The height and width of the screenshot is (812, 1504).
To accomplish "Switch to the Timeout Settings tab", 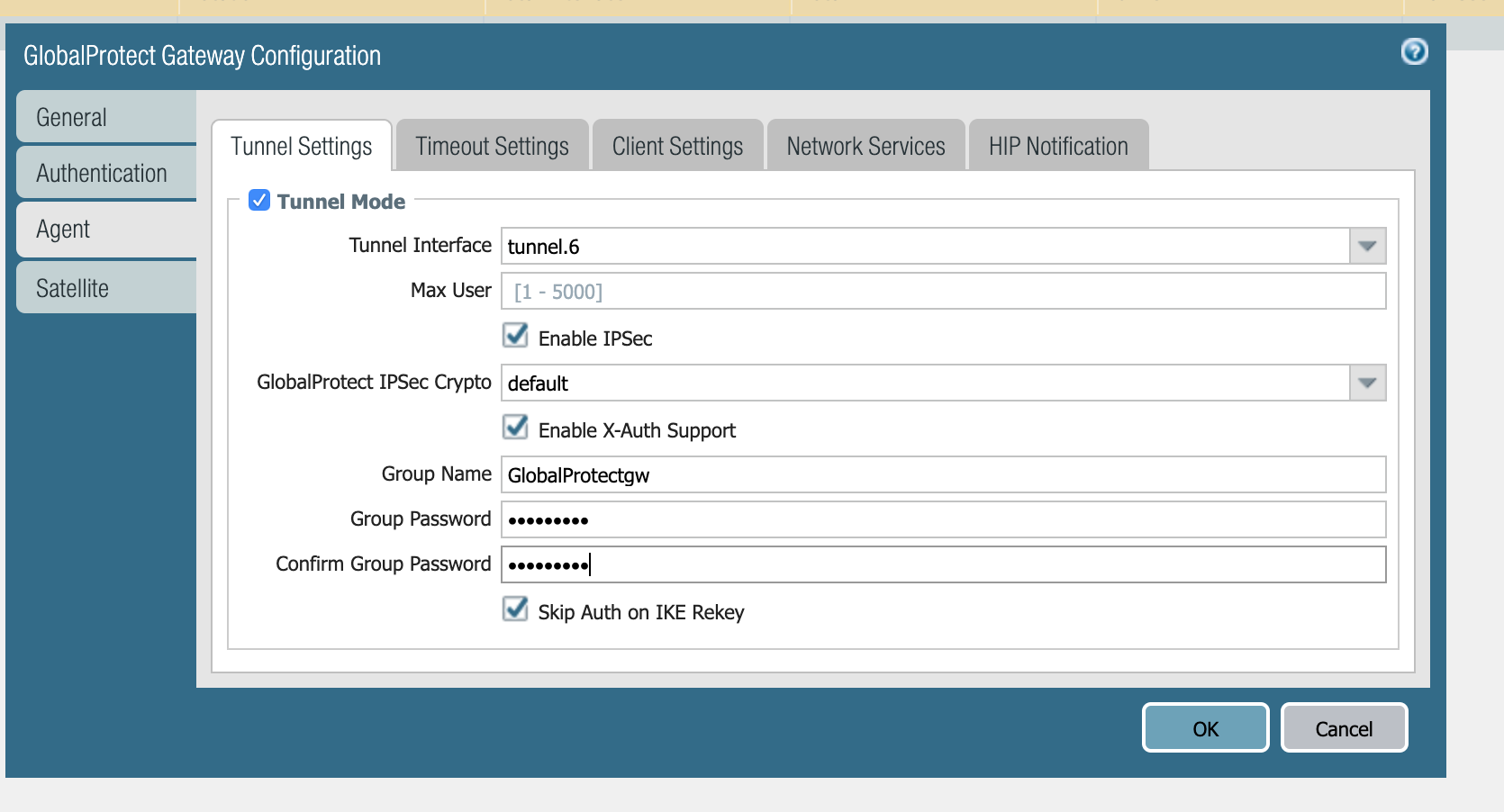I will point(492,146).
